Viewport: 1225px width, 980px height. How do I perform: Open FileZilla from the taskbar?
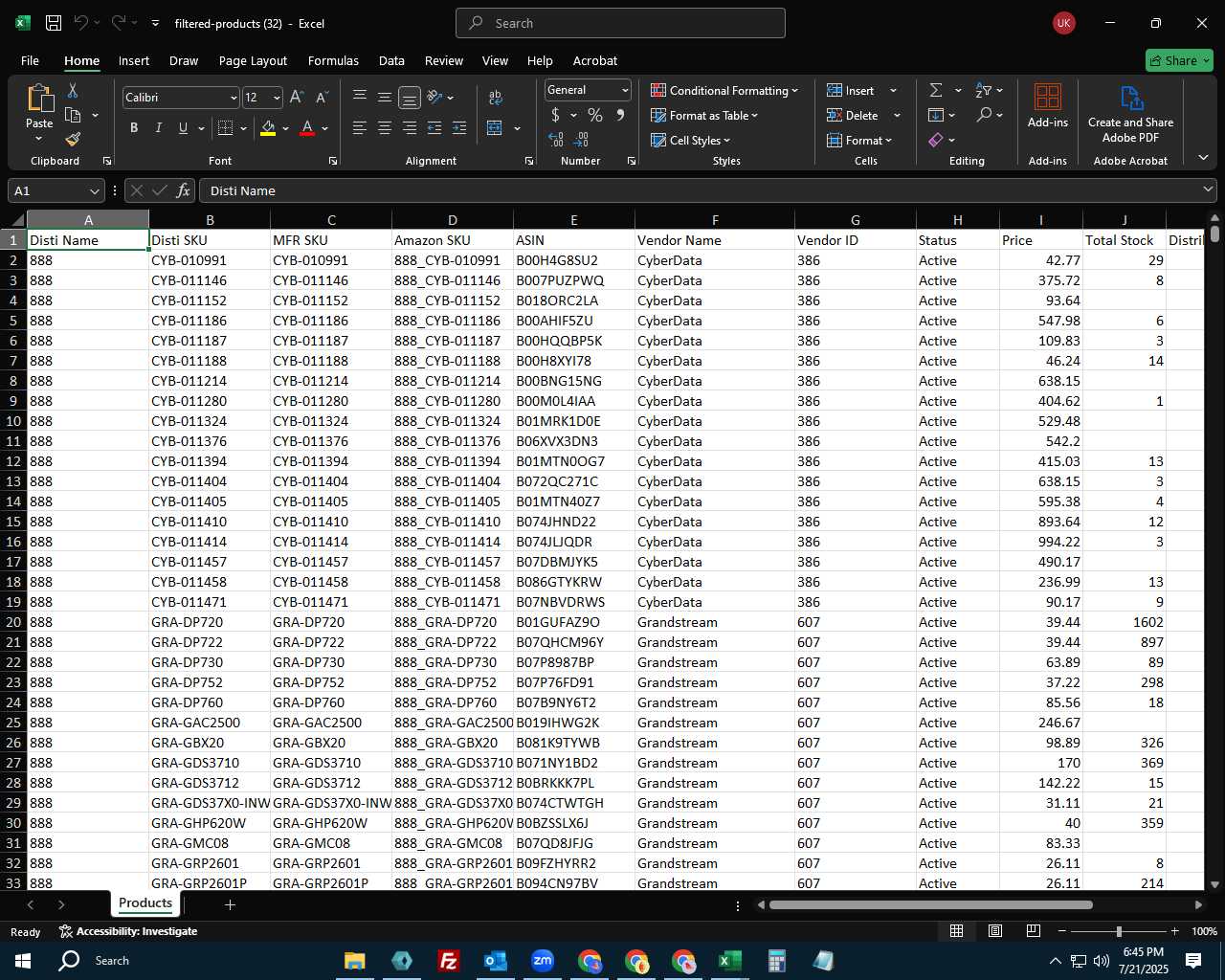click(x=448, y=960)
